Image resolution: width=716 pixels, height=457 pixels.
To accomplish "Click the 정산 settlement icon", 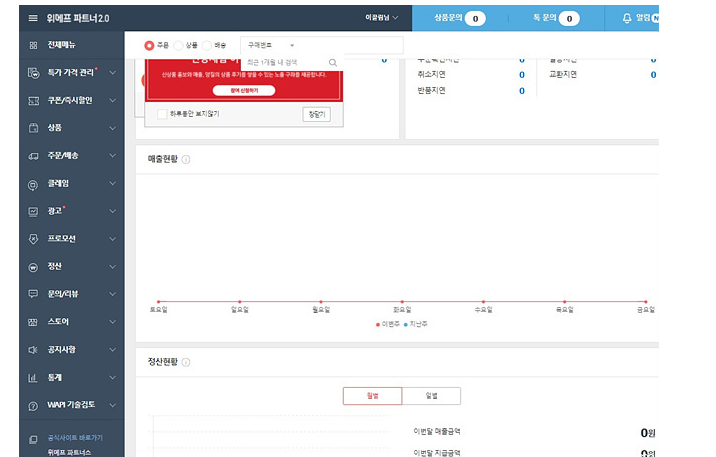I will tap(33, 268).
